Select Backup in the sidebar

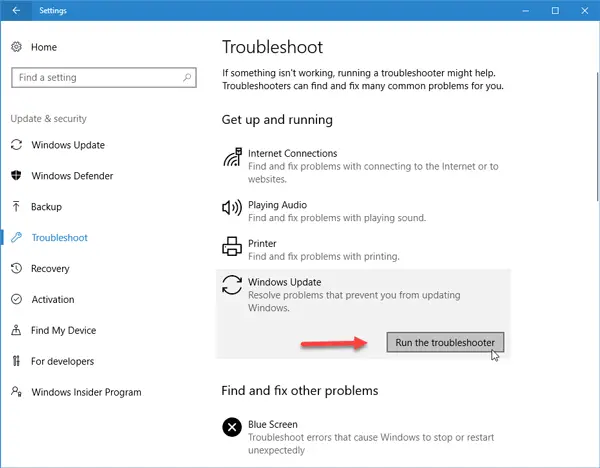point(46,207)
